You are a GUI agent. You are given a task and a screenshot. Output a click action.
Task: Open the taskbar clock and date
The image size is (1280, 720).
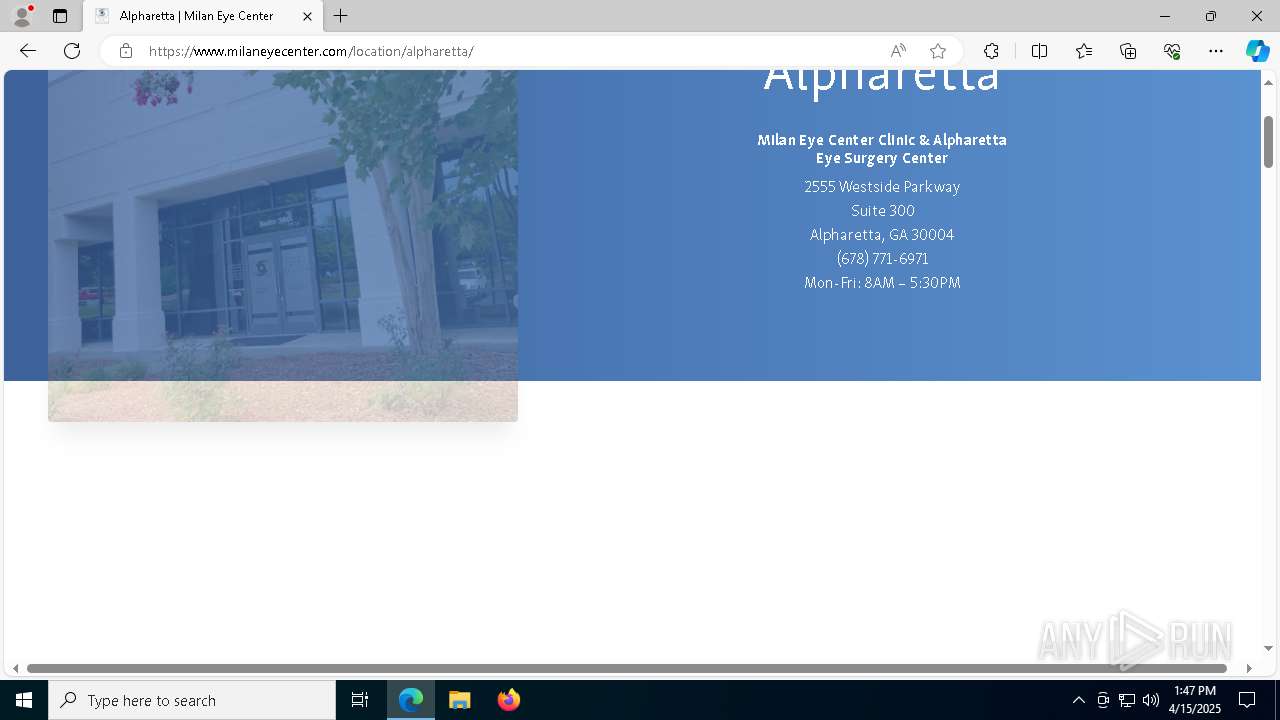[1196, 700]
